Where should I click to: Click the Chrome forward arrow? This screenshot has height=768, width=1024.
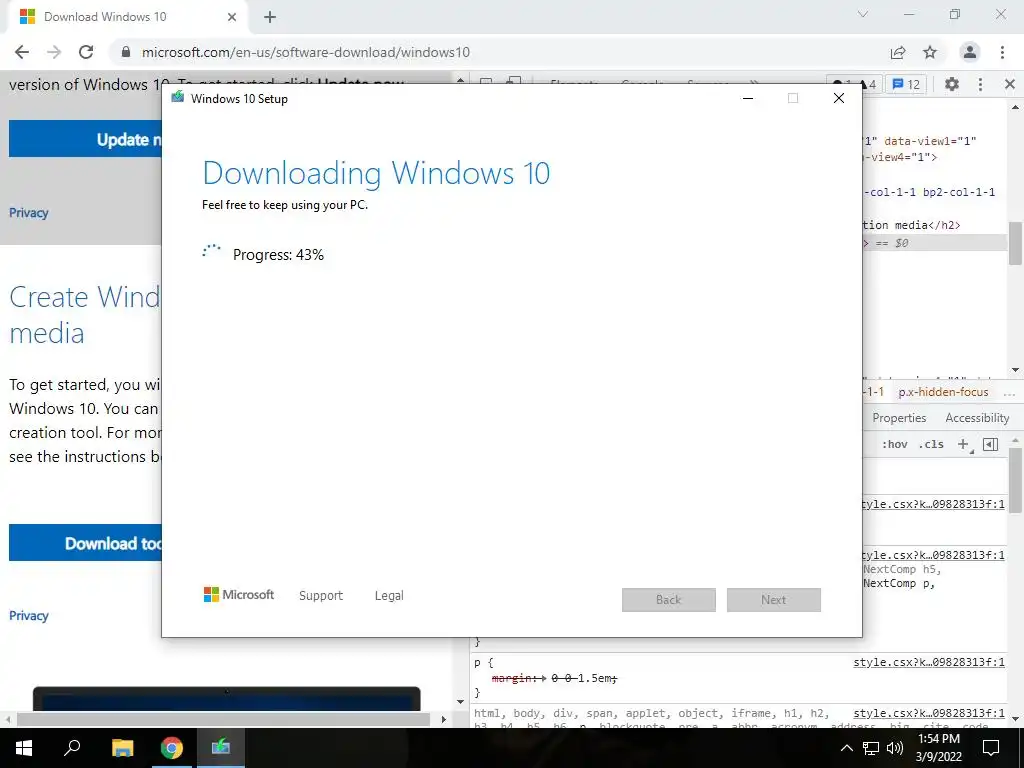pyautogui.click(x=54, y=52)
